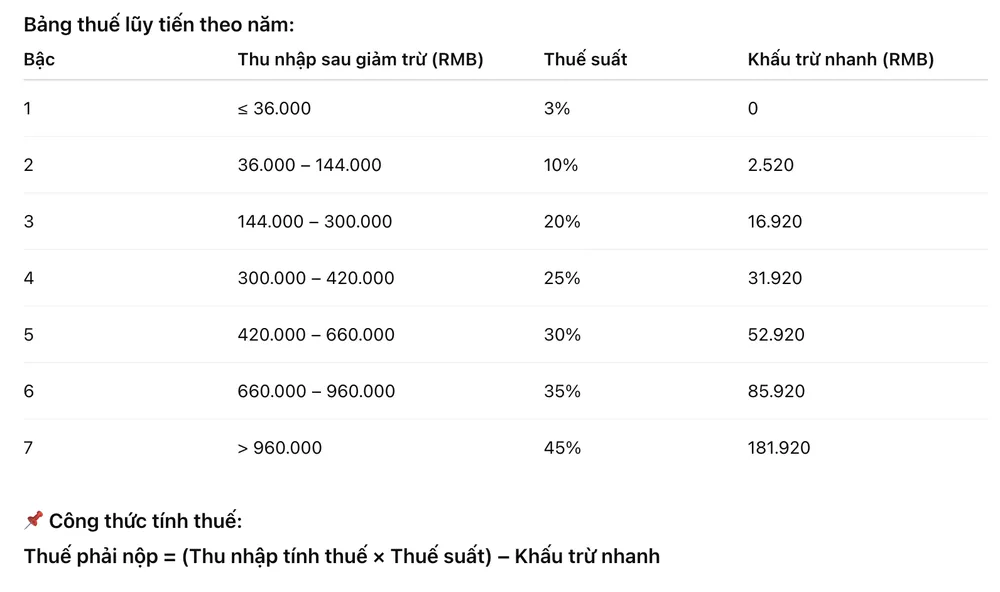The image size is (1000, 592).
Task: Select the '> 960.000' income cell
Action: pyautogui.click(x=279, y=448)
